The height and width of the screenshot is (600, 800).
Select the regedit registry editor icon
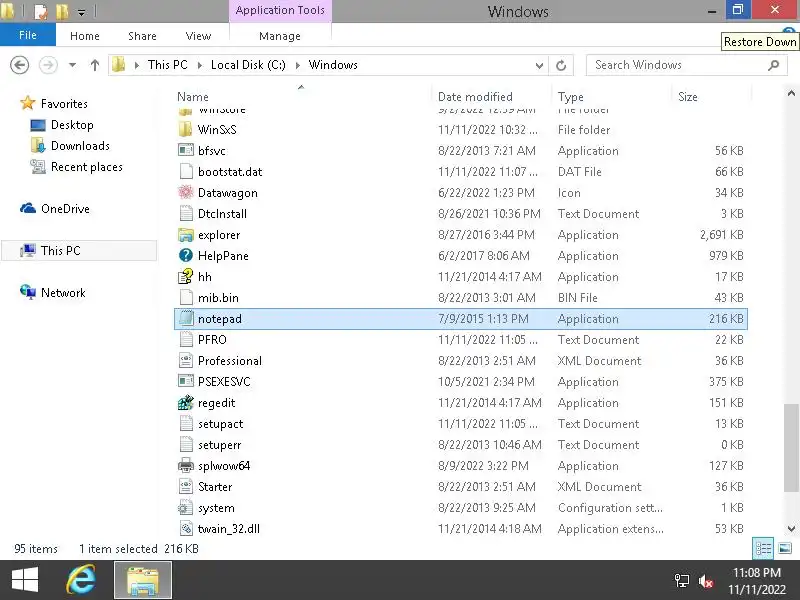[x=186, y=403]
